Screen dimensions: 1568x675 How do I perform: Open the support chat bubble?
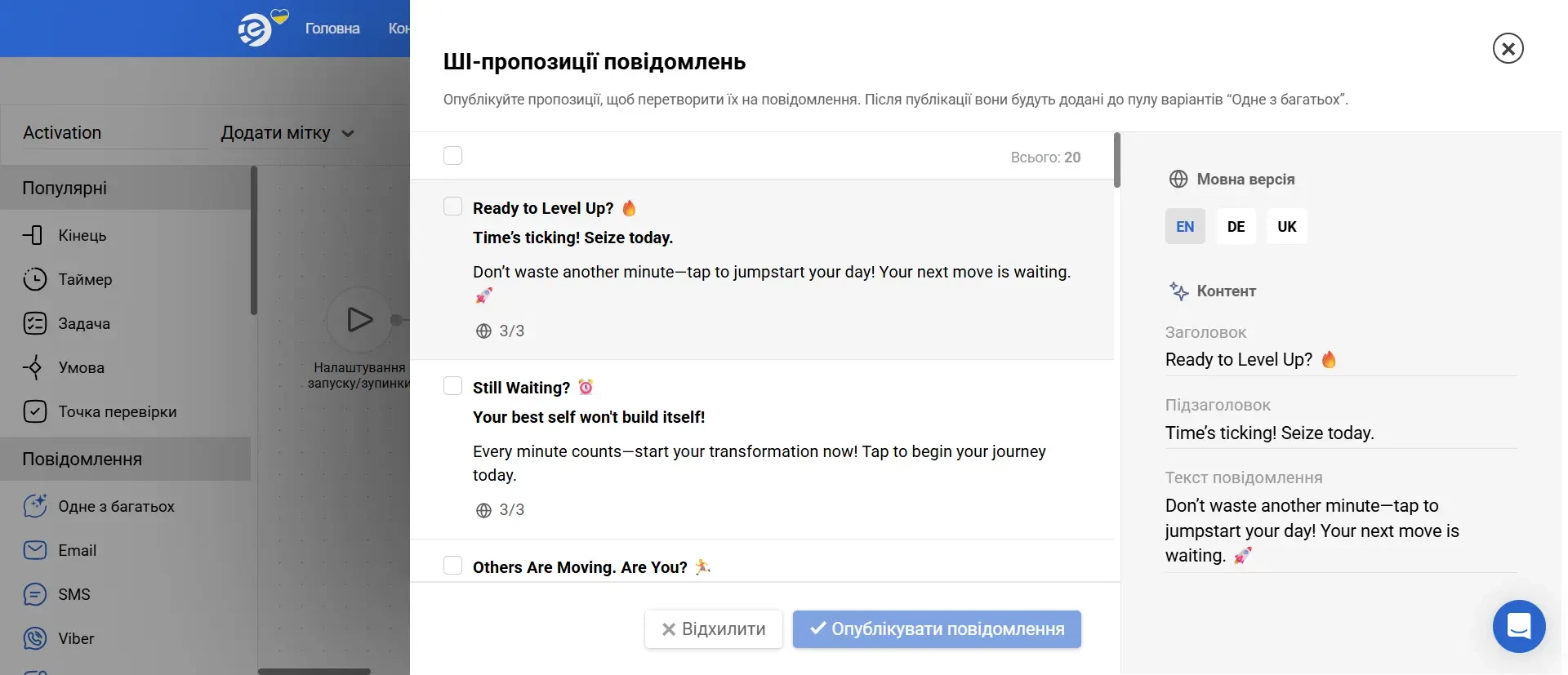pyautogui.click(x=1518, y=626)
